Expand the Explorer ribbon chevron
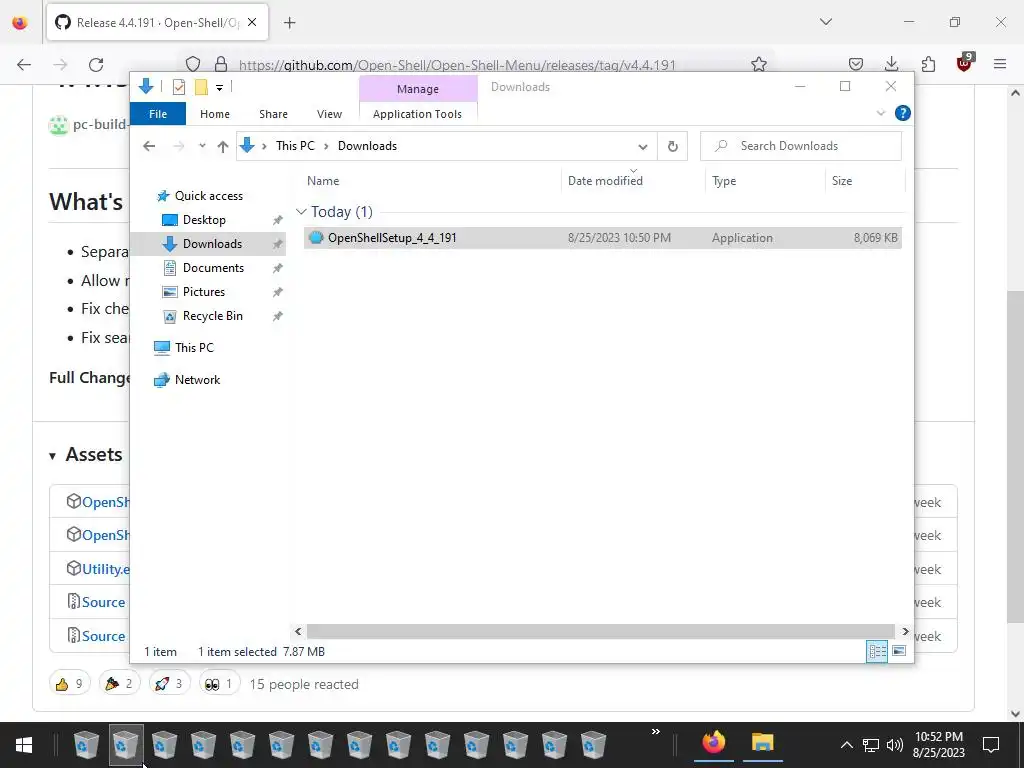 pyautogui.click(x=880, y=113)
